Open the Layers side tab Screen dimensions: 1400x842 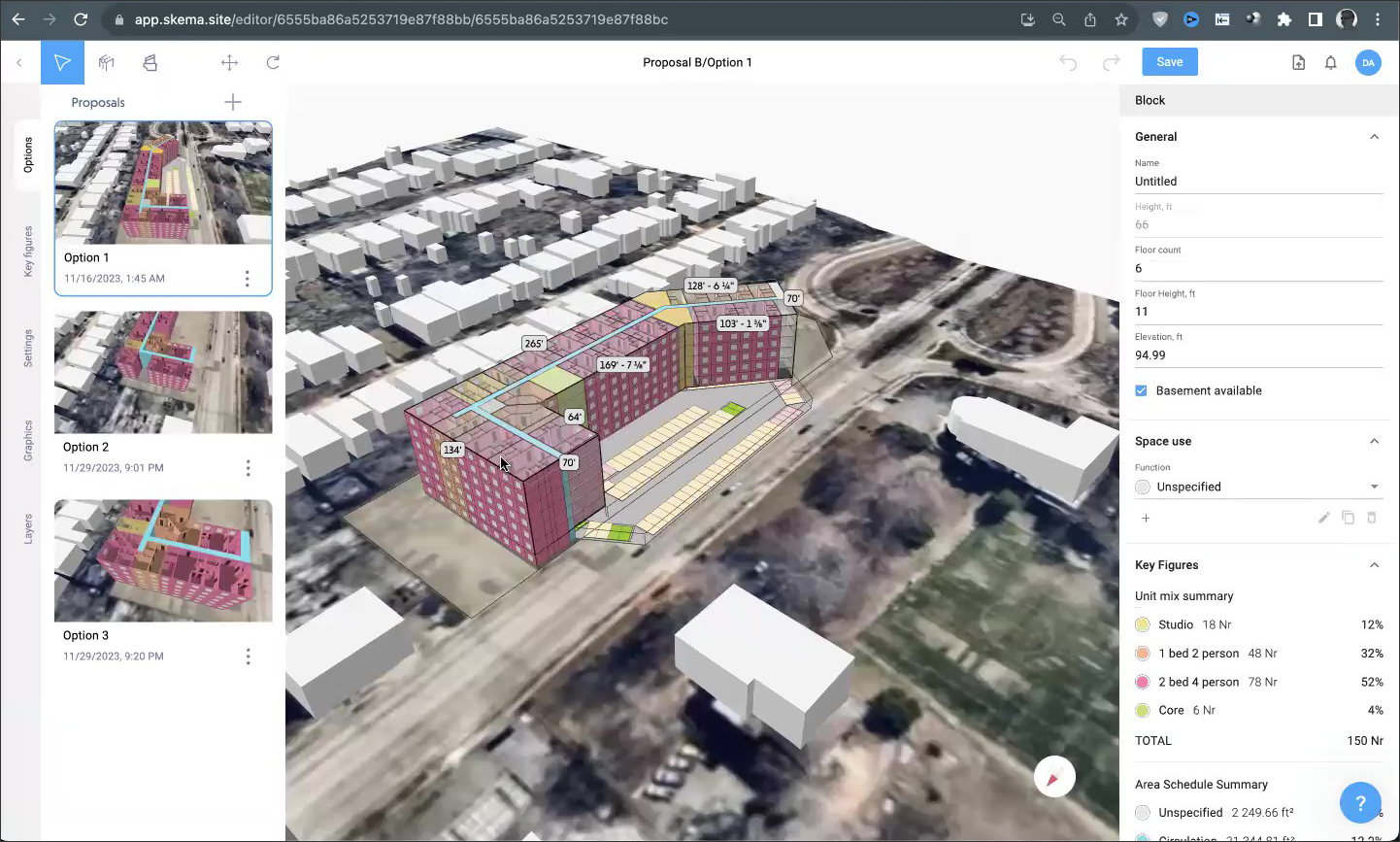point(28,528)
